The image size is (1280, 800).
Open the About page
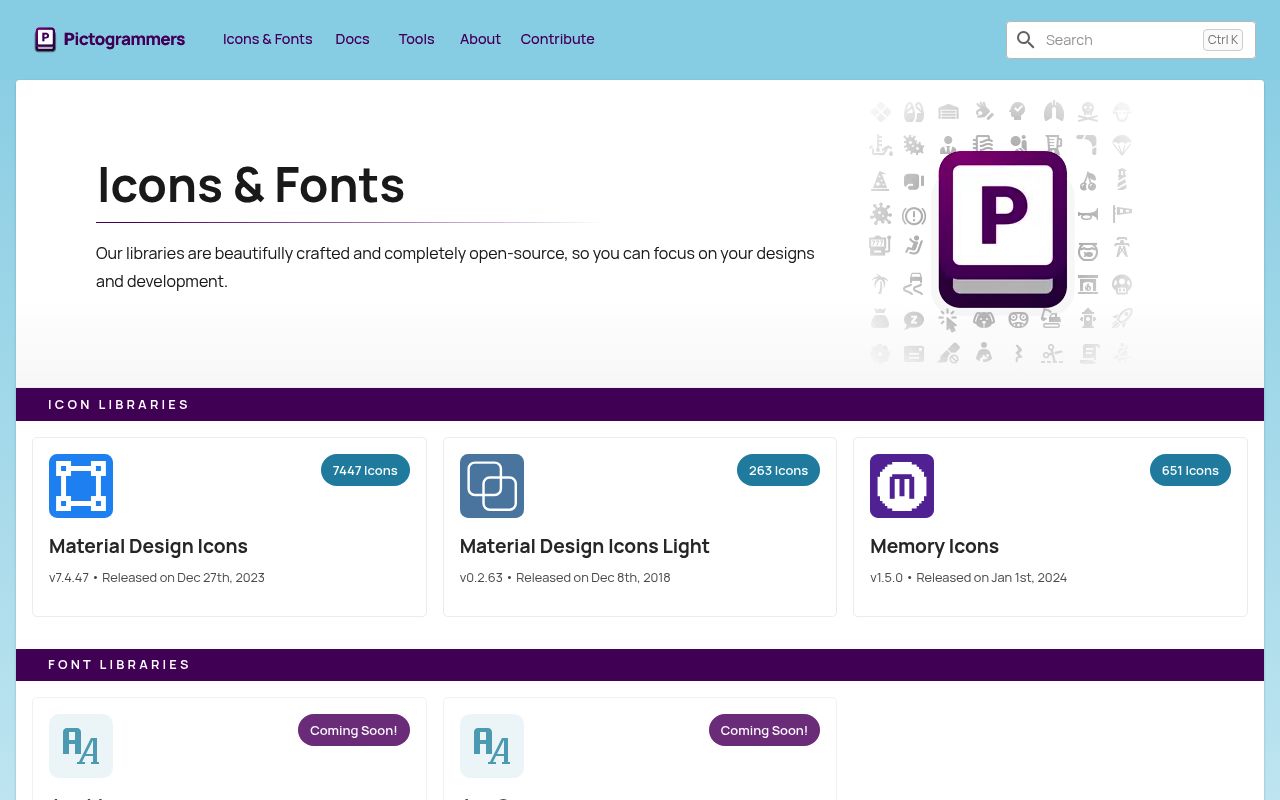coord(480,39)
